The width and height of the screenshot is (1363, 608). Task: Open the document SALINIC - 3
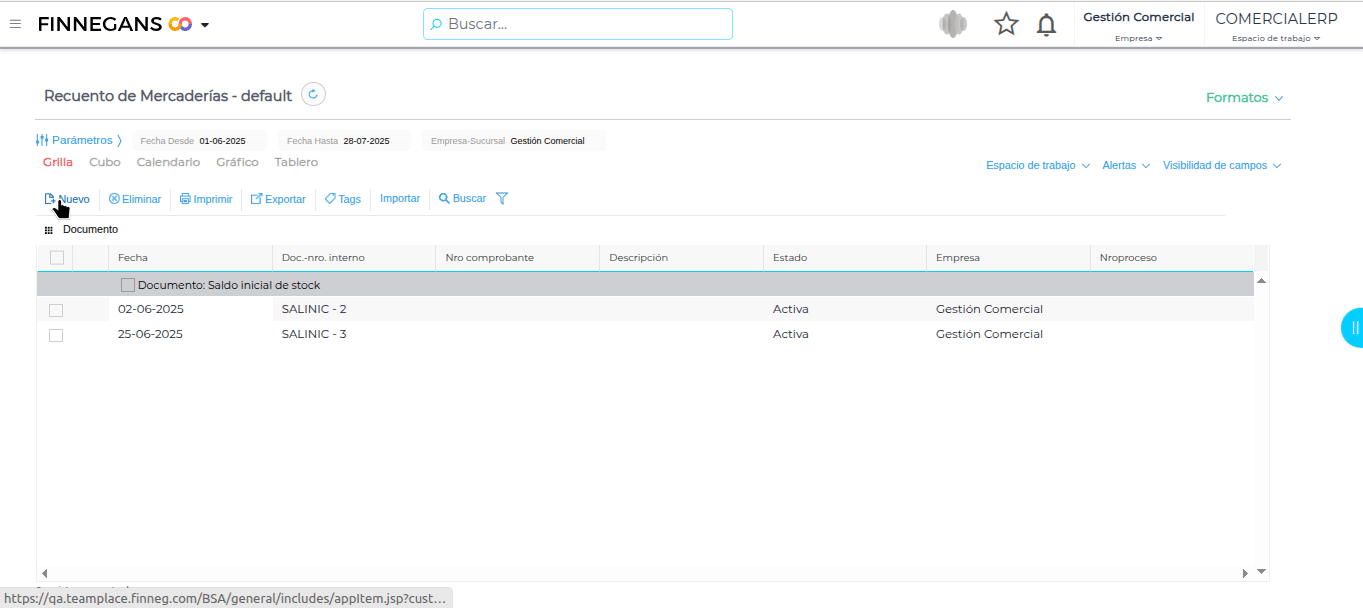314,335
